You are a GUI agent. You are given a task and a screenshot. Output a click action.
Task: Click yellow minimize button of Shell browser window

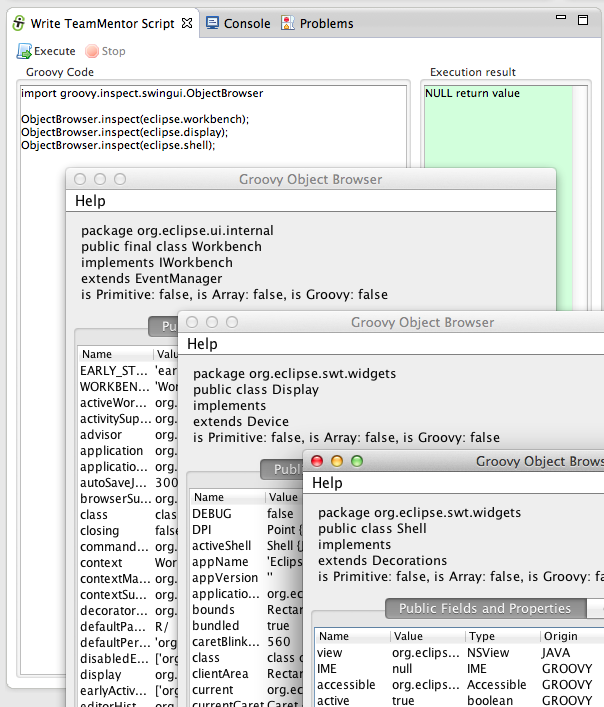(x=337, y=461)
